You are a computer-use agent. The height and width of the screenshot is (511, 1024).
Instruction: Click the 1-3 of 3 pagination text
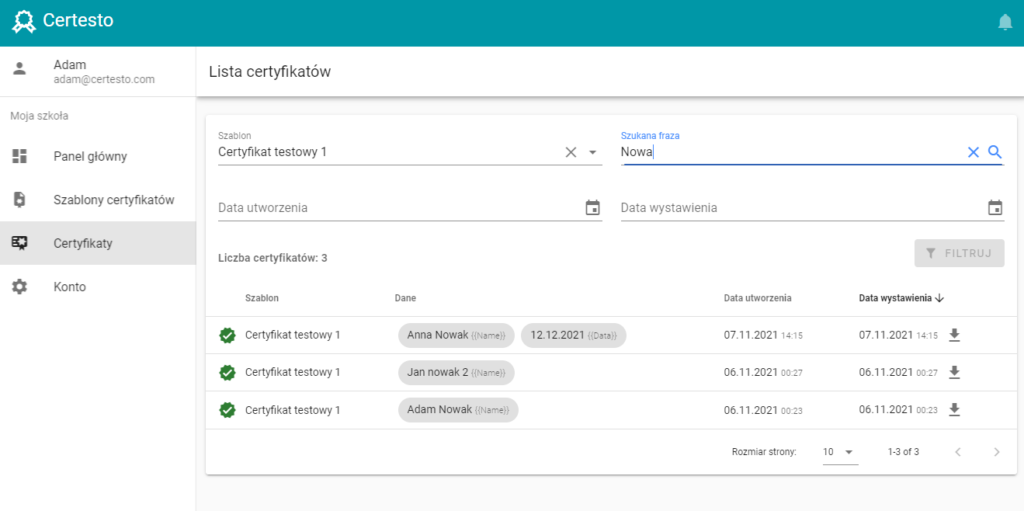click(x=904, y=452)
